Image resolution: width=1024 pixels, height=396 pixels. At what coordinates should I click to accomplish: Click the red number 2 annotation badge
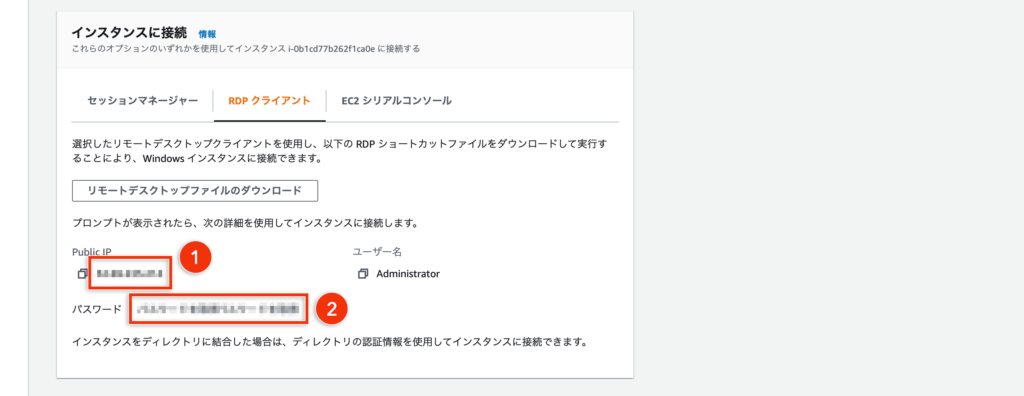click(332, 308)
